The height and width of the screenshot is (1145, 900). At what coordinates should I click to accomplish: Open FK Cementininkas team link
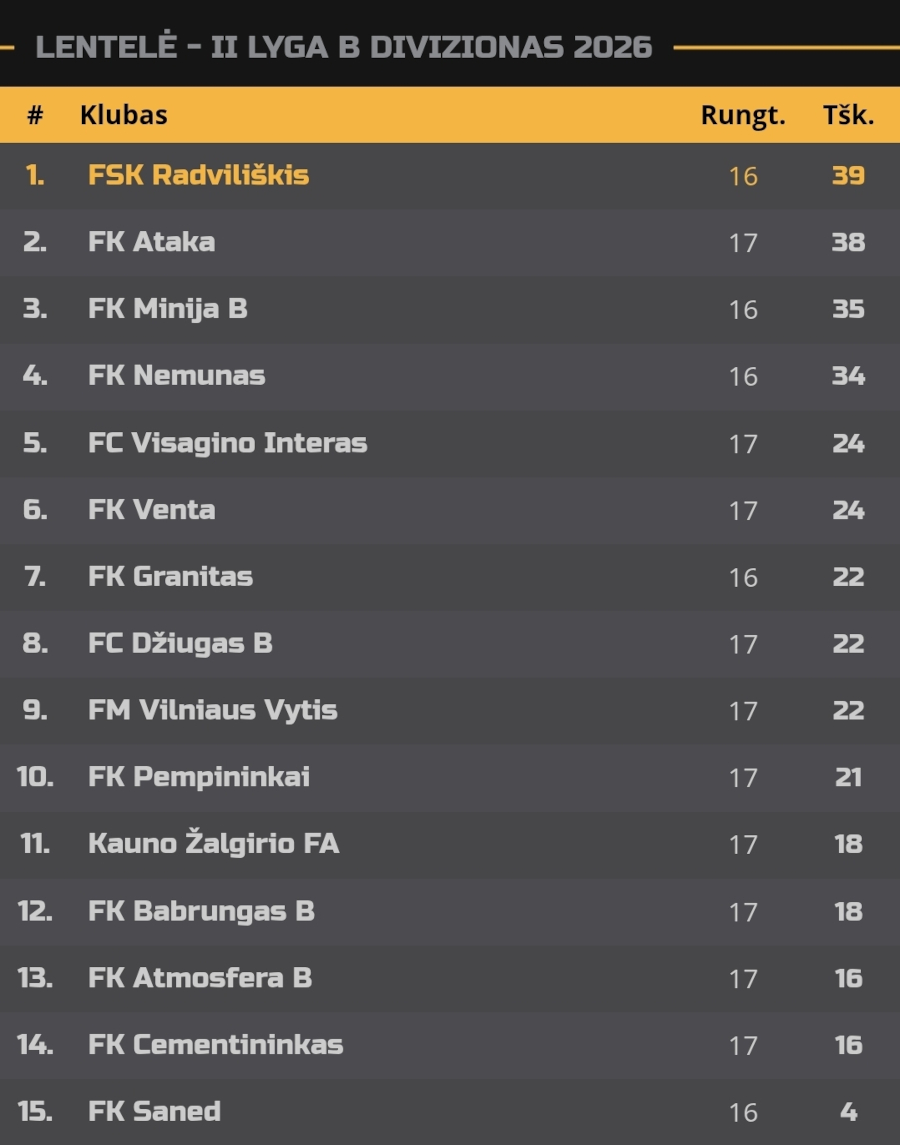tap(216, 1044)
